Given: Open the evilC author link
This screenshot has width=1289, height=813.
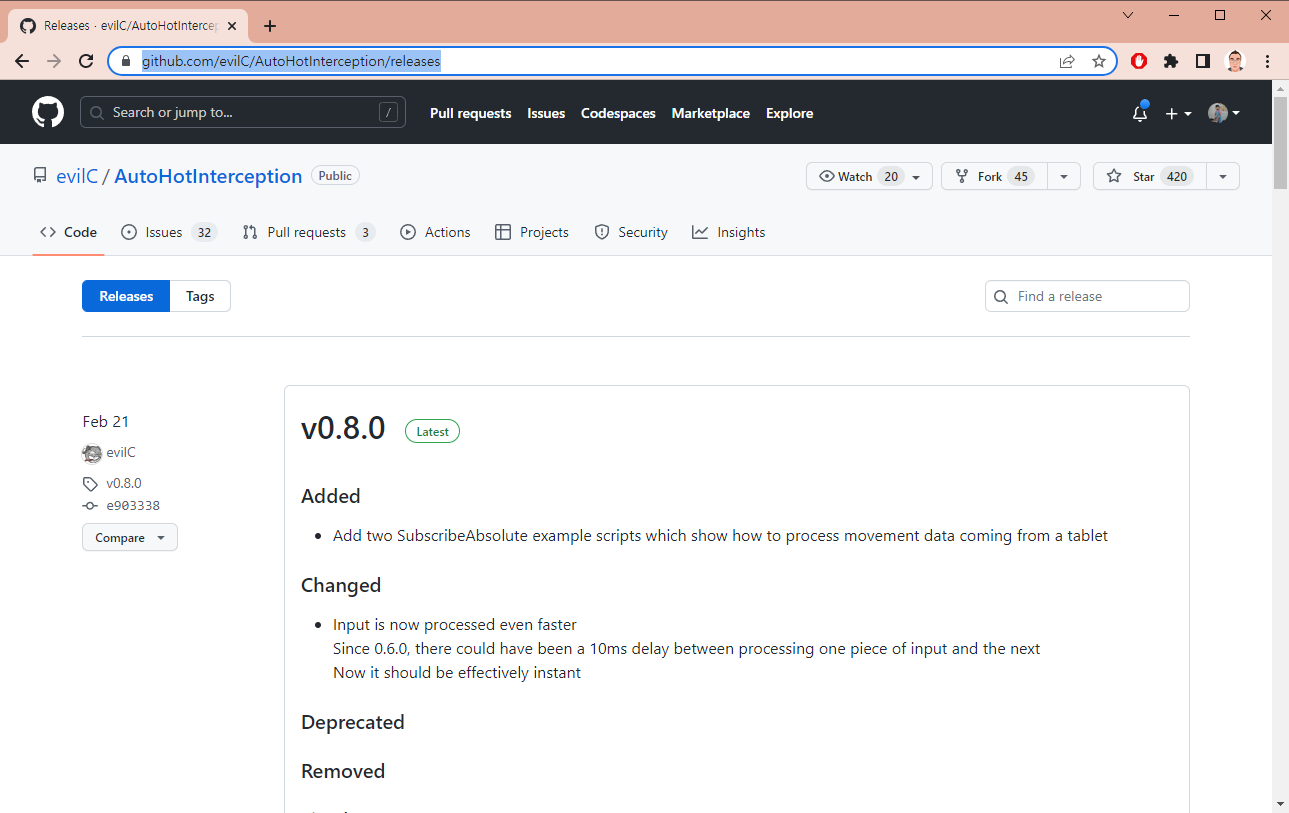Looking at the screenshot, I should tap(121, 453).
